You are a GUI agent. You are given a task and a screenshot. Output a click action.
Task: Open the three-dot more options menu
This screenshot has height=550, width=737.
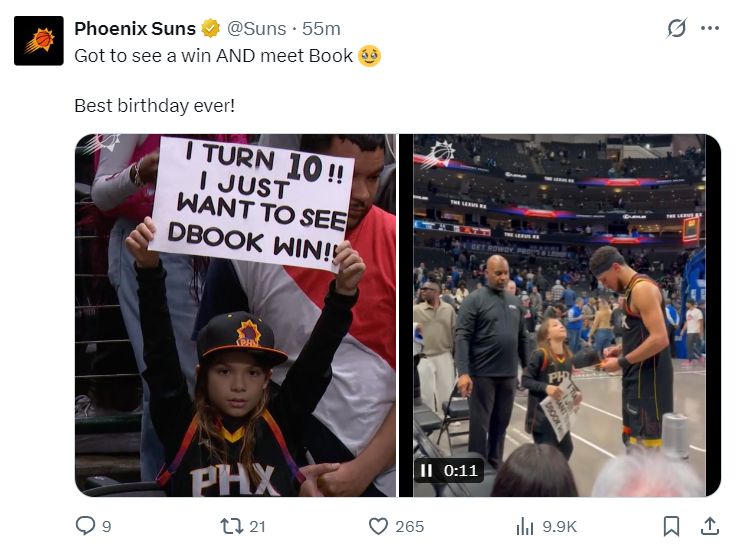[710, 29]
